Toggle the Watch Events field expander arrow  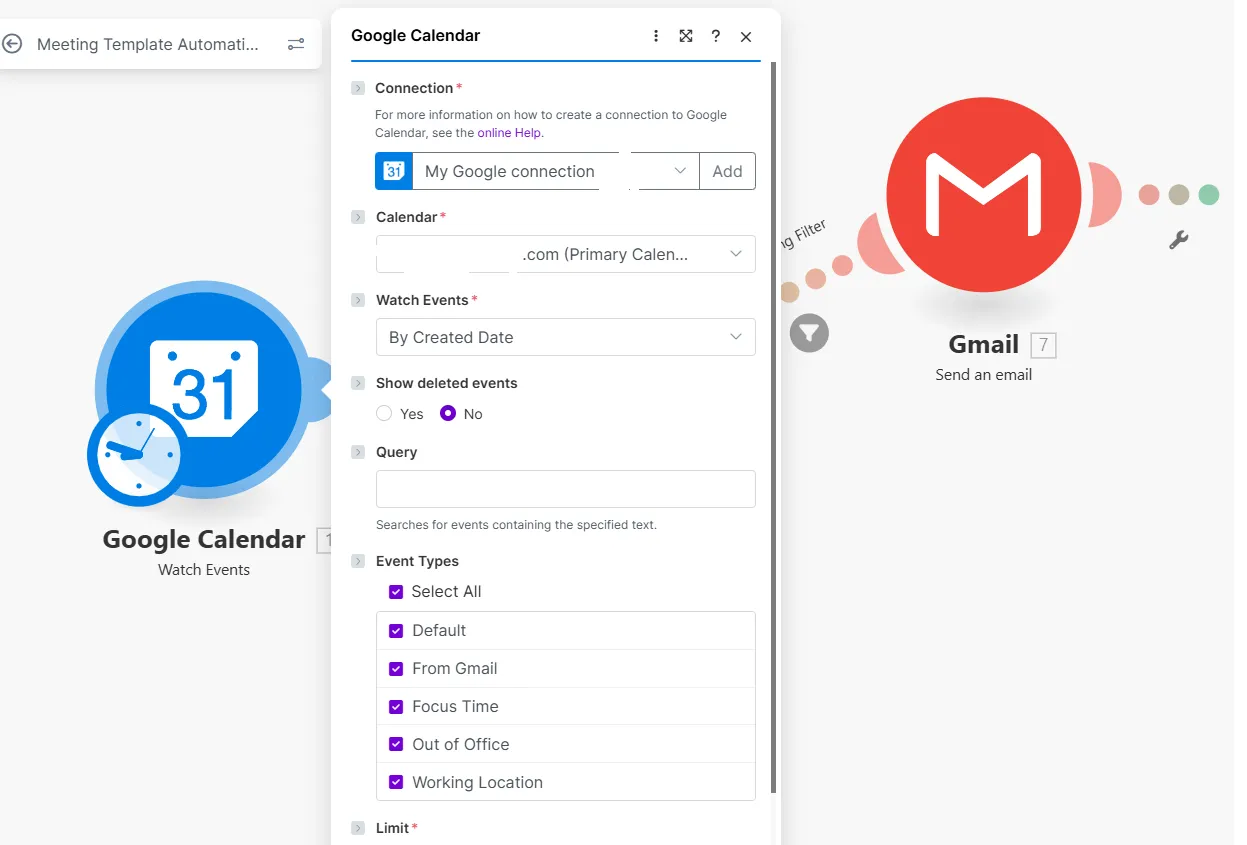tap(358, 300)
